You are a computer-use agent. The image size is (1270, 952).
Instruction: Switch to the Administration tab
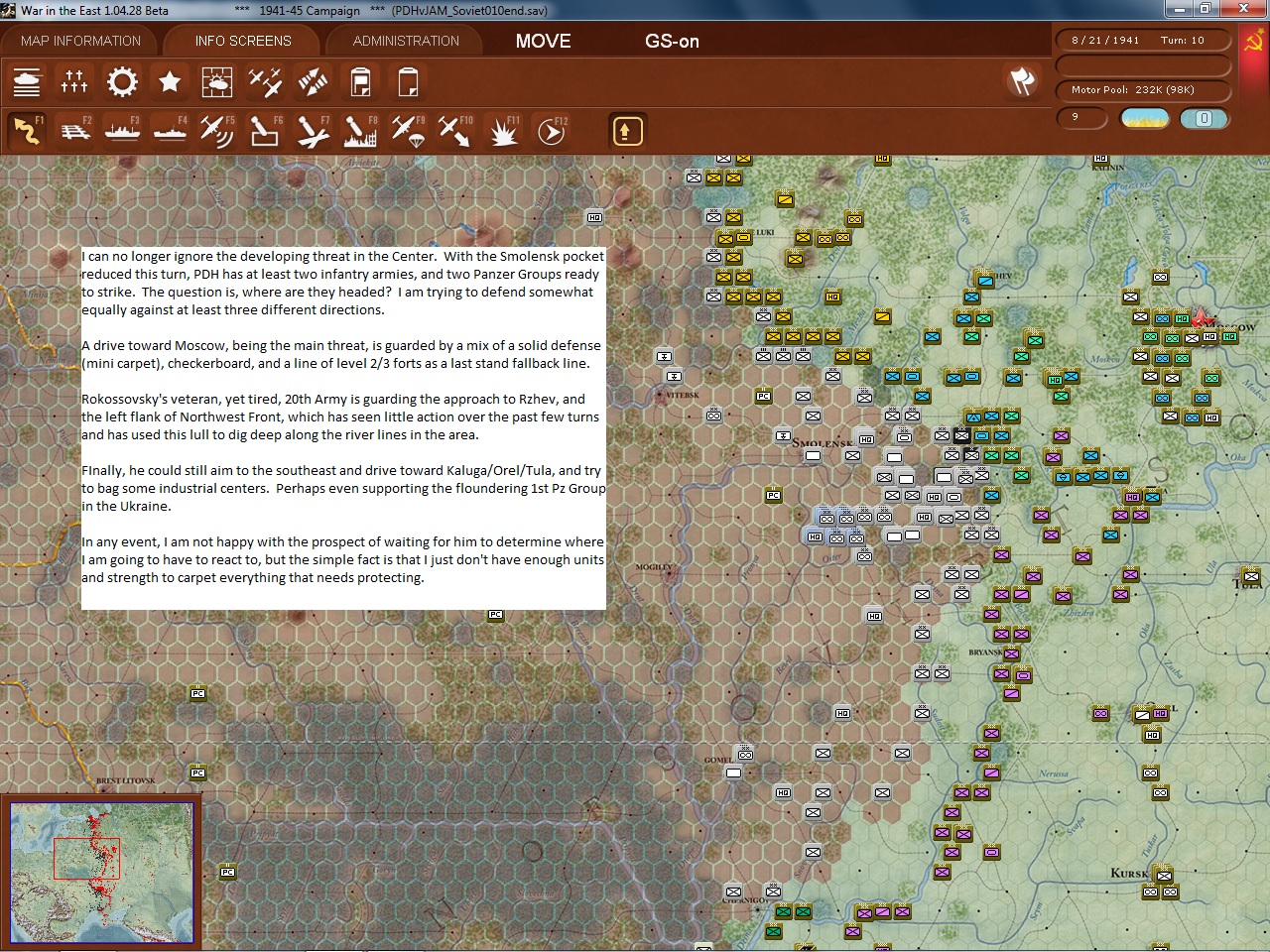point(406,41)
